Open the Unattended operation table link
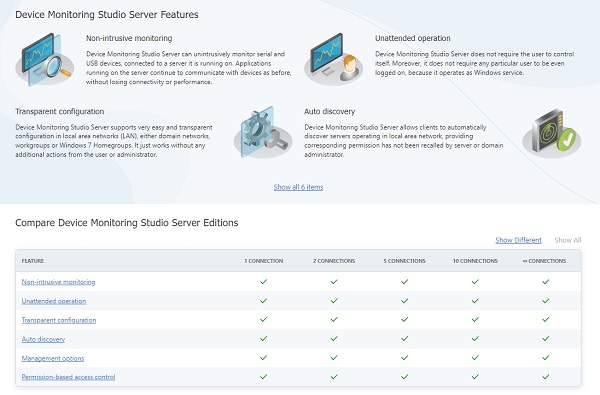This screenshot has width=600, height=395. pyautogui.click(x=54, y=301)
